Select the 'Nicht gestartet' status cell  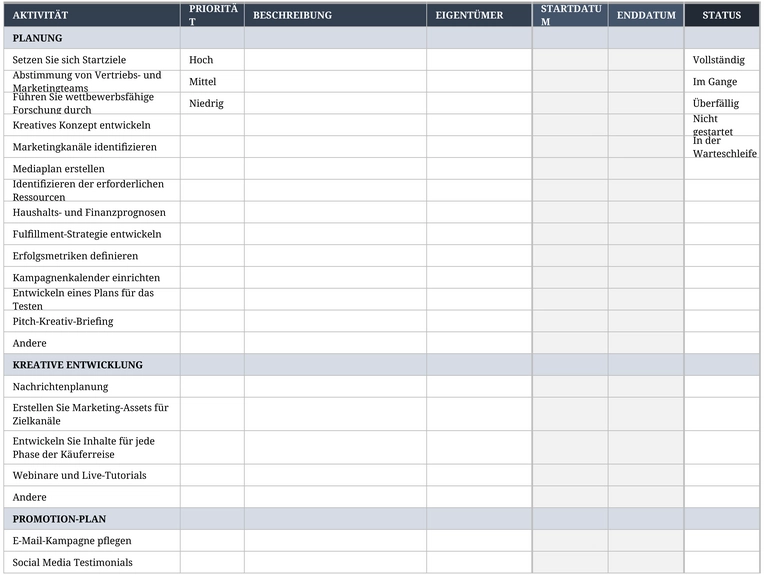[722, 125]
